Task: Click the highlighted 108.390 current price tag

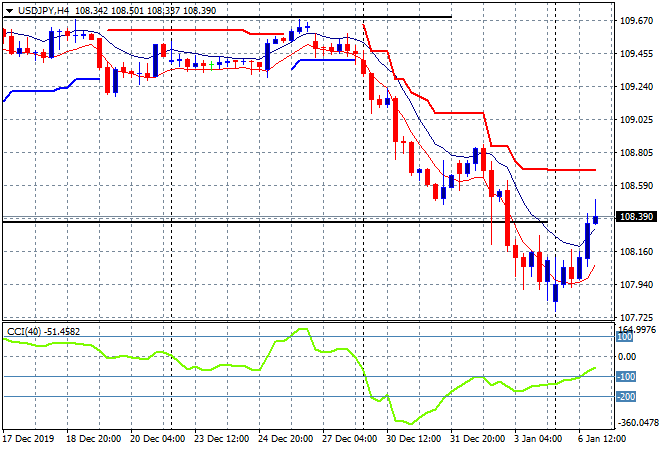Action: coord(637,217)
